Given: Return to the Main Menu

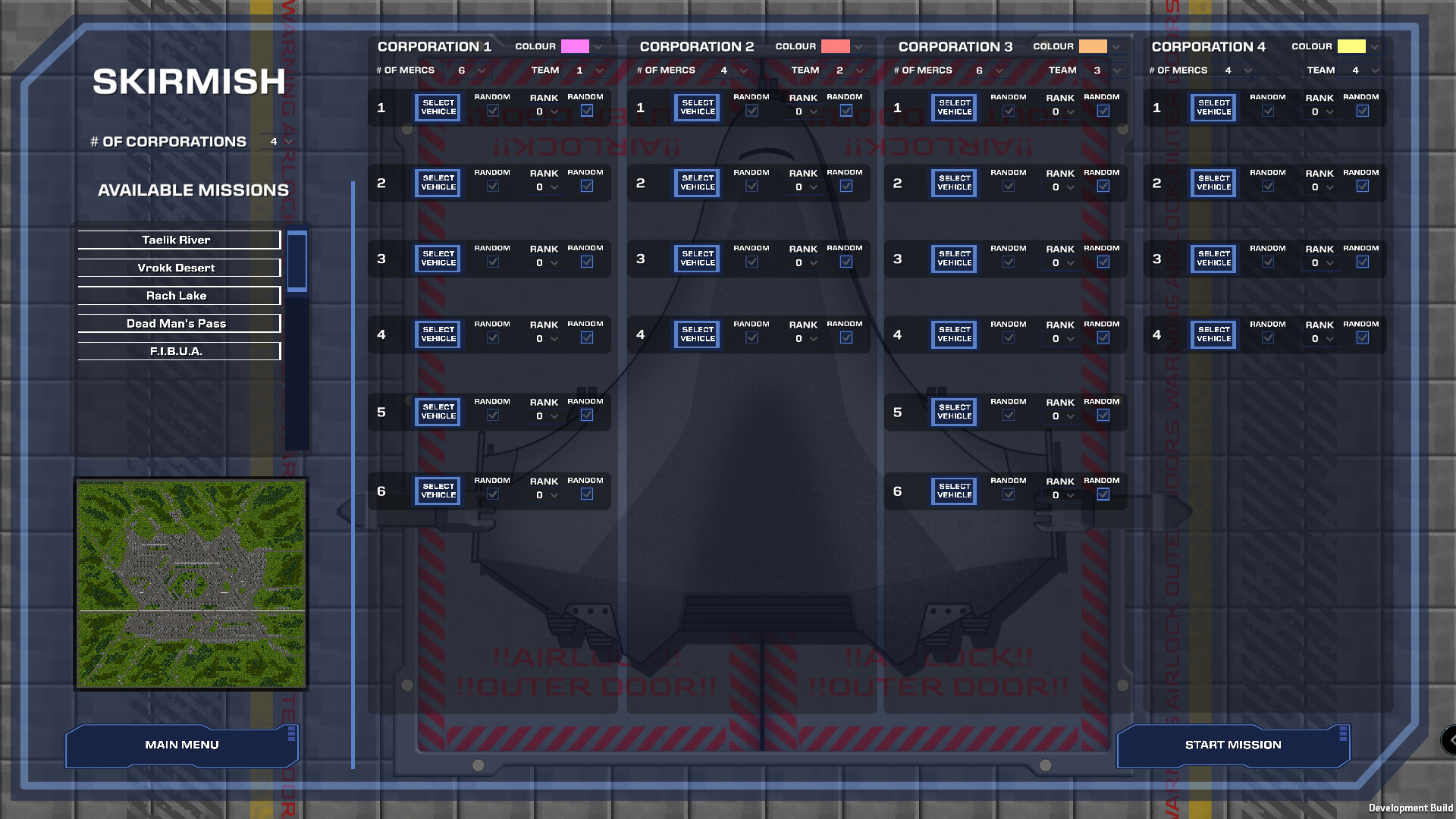Looking at the screenshot, I should [x=182, y=745].
